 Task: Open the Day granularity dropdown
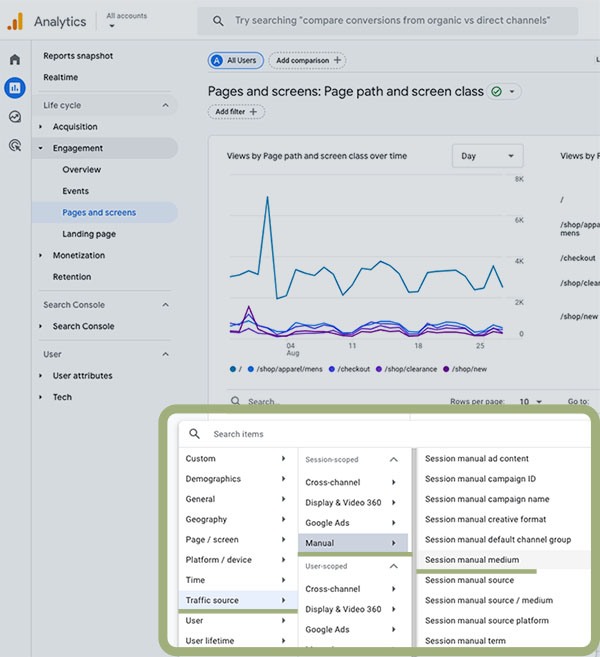[x=487, y=156]
